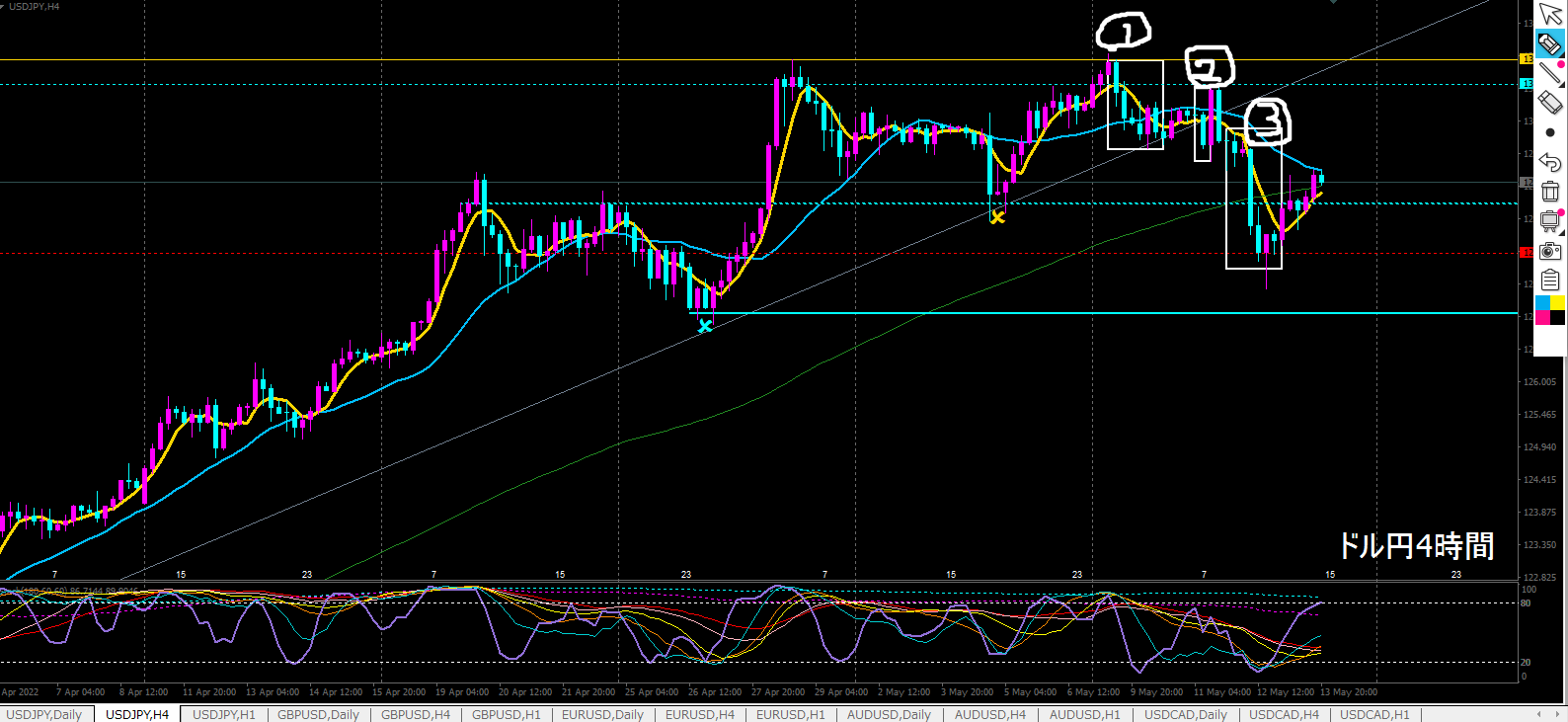The height and width of the screenshot is (722, 1568).
Task: Click indicator level 80 scale label
Action: click(1526, 603)
